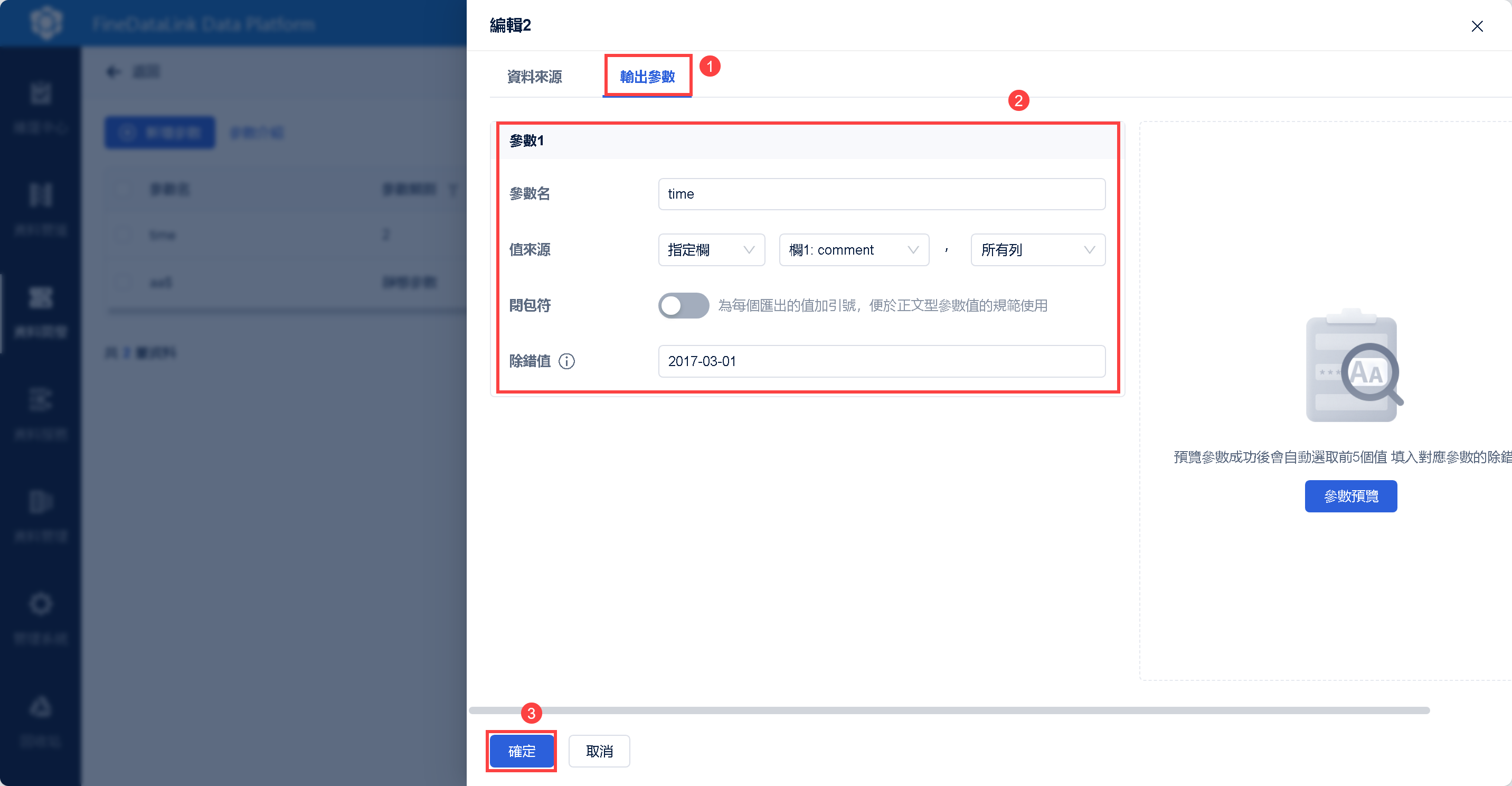
Task: Click the horizontal scrollbar at the panel bottom
Action: 949,710
